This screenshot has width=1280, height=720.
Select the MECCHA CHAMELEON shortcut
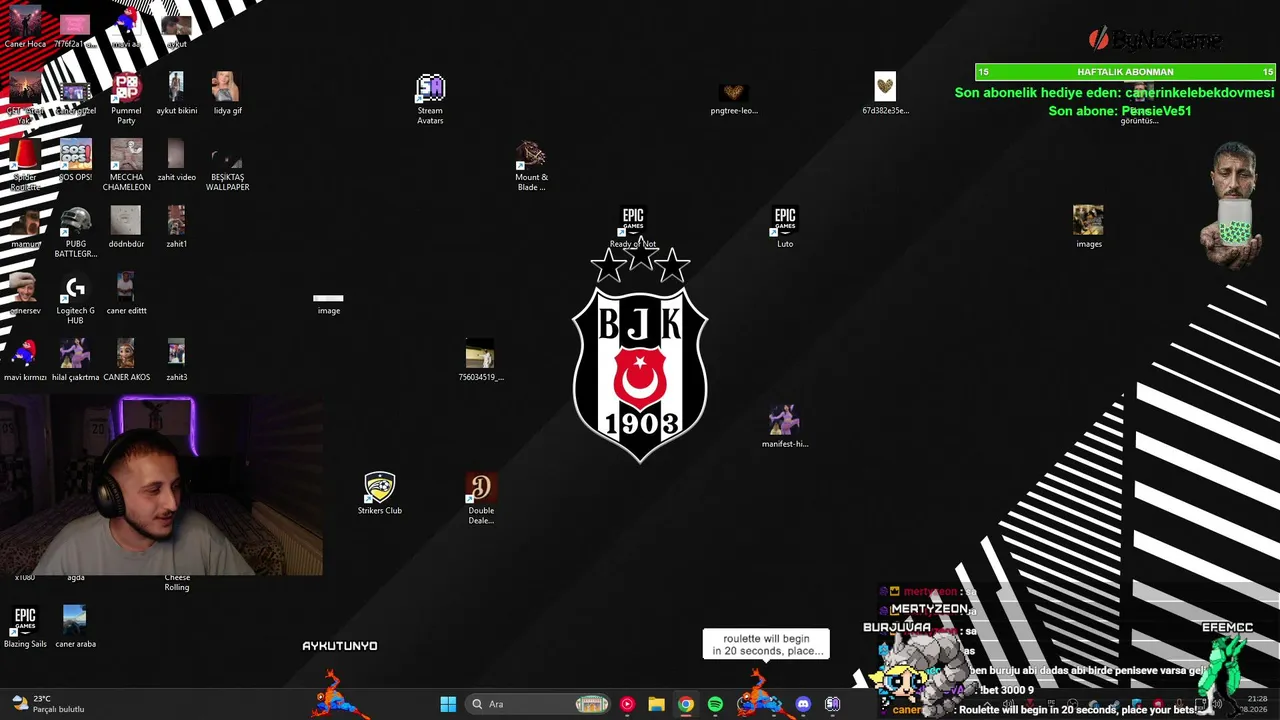[126, 165]
